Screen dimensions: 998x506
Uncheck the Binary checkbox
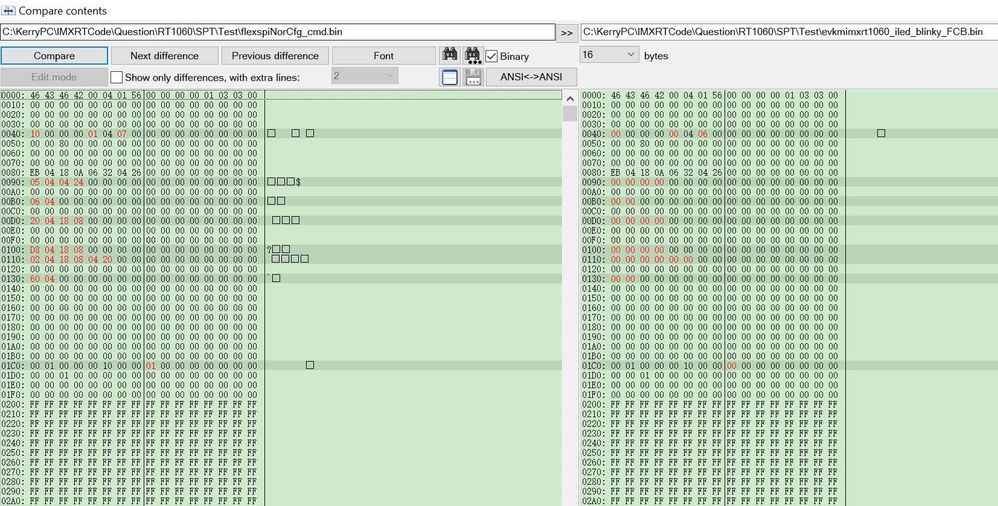491,56
